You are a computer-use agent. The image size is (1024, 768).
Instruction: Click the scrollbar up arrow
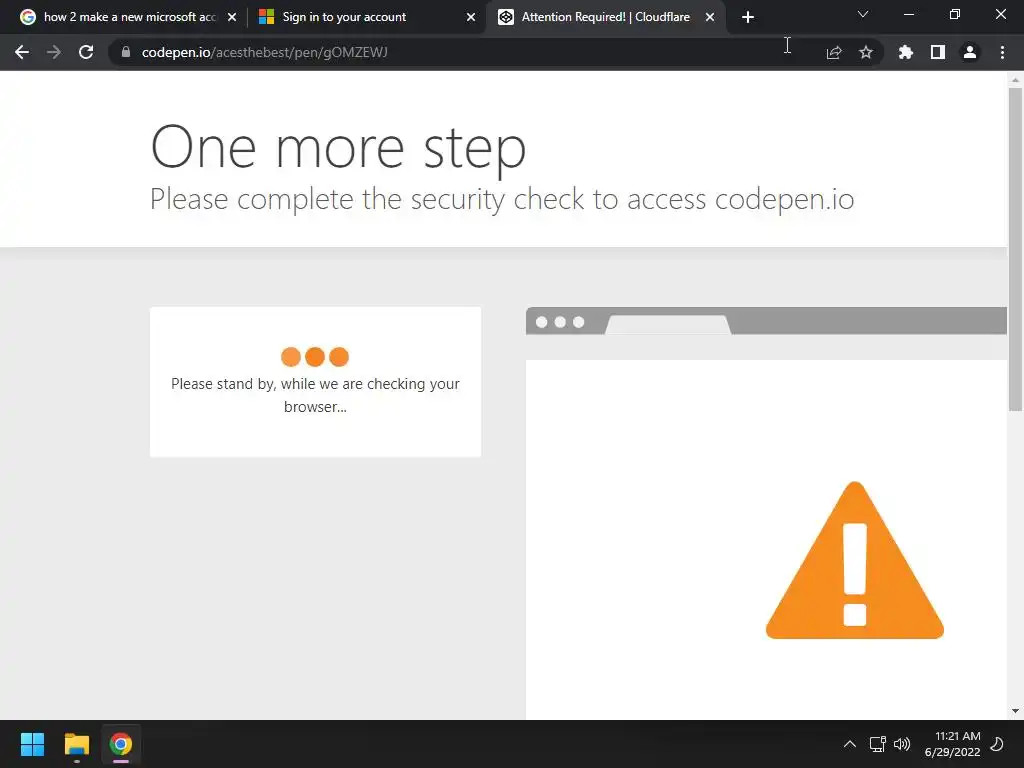coord(1015,80)
